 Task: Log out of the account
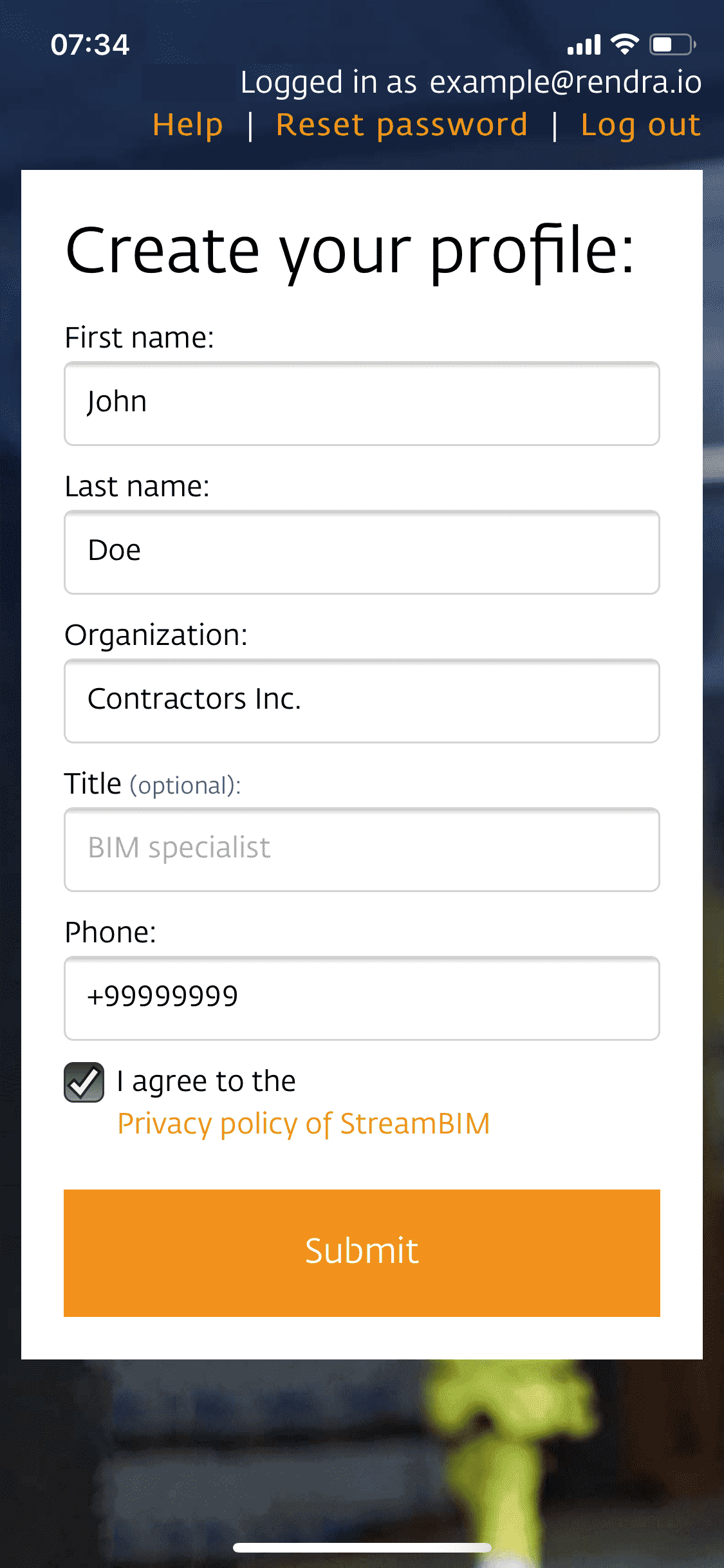tap(641, 124)
